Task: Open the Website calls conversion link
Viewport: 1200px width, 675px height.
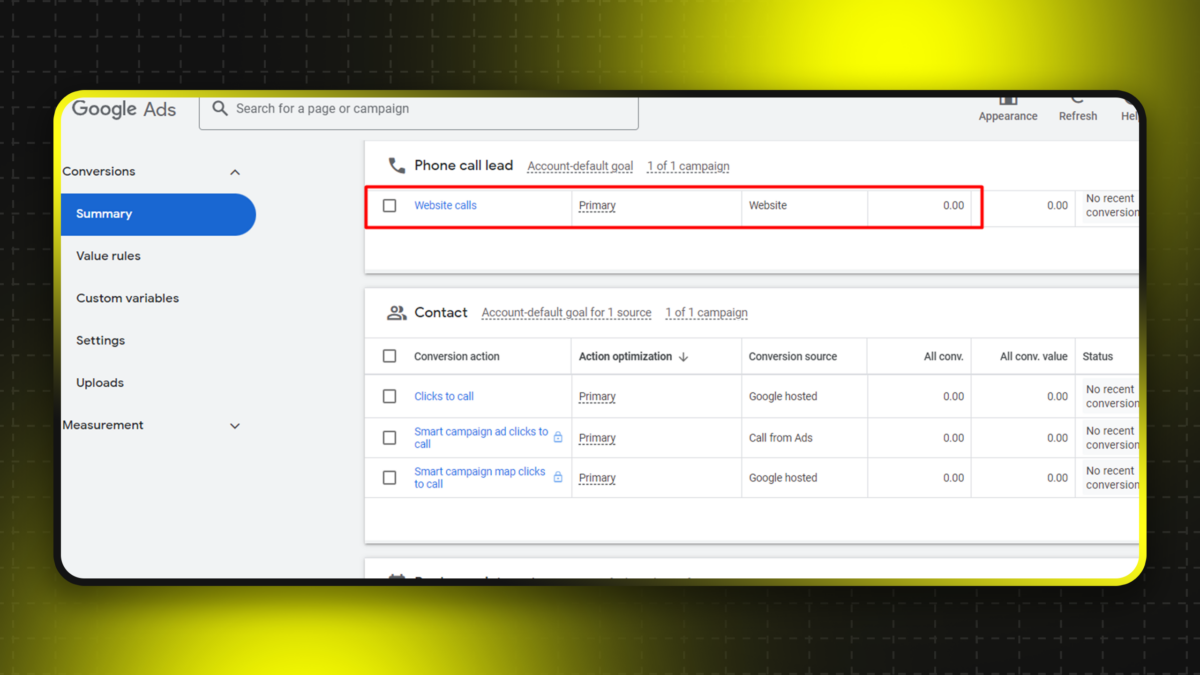Action: 445,206
